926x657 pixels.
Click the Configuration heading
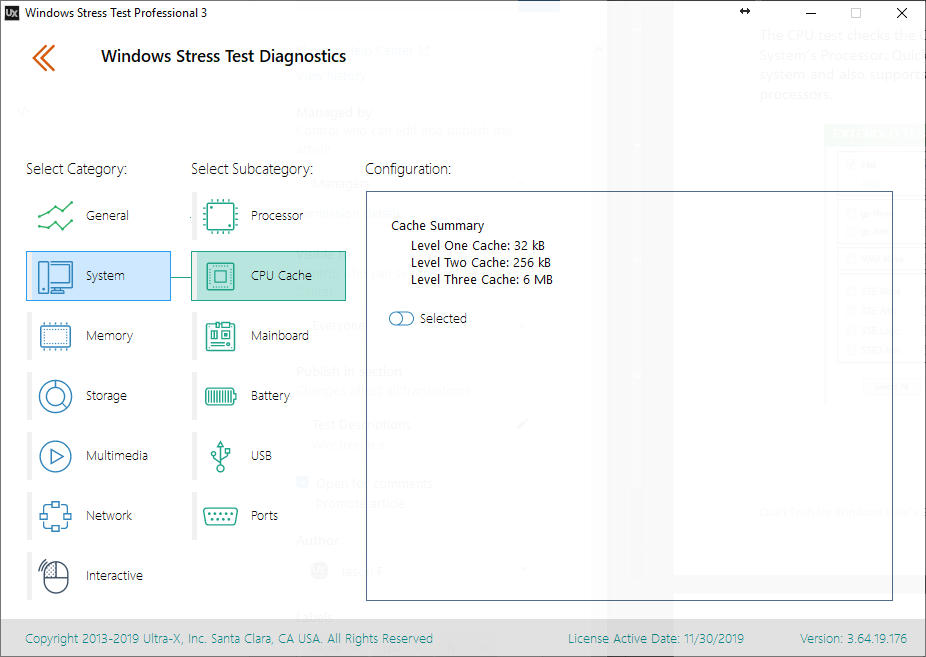tap(408, 169)
